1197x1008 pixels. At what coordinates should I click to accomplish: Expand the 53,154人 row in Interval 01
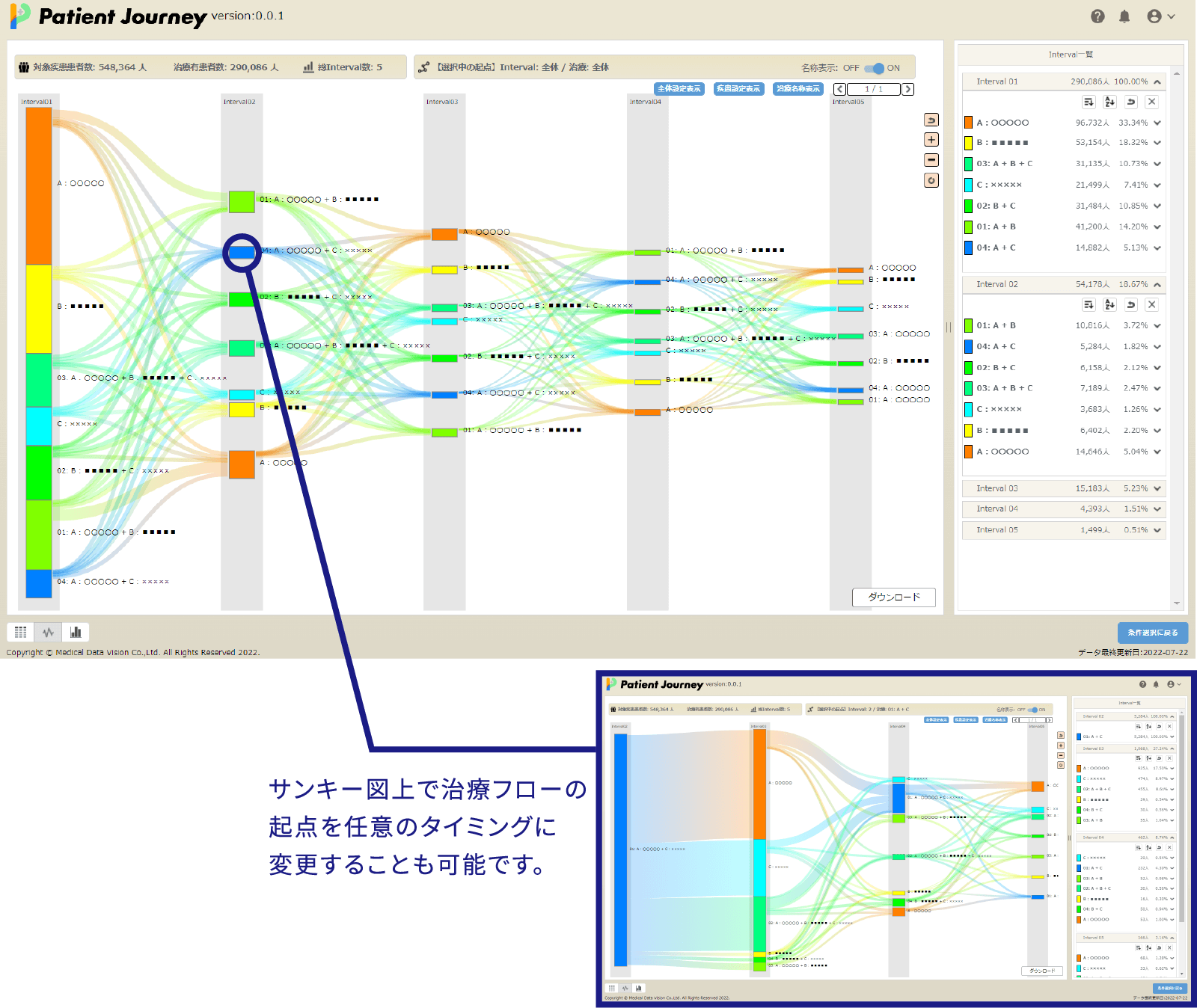(x=1157, y=142)
